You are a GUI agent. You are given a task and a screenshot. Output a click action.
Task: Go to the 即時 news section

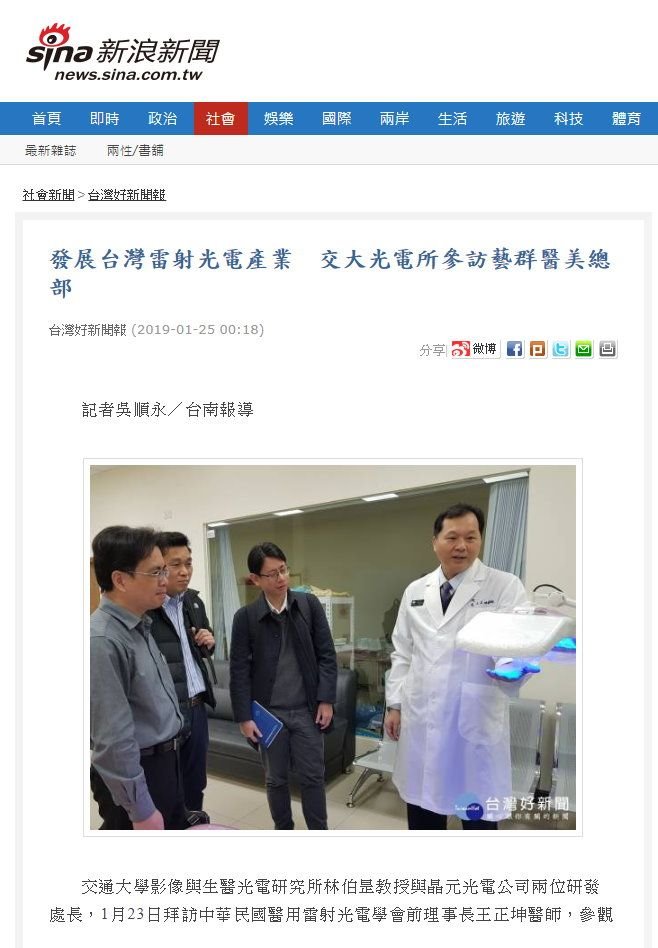(105, 118)
